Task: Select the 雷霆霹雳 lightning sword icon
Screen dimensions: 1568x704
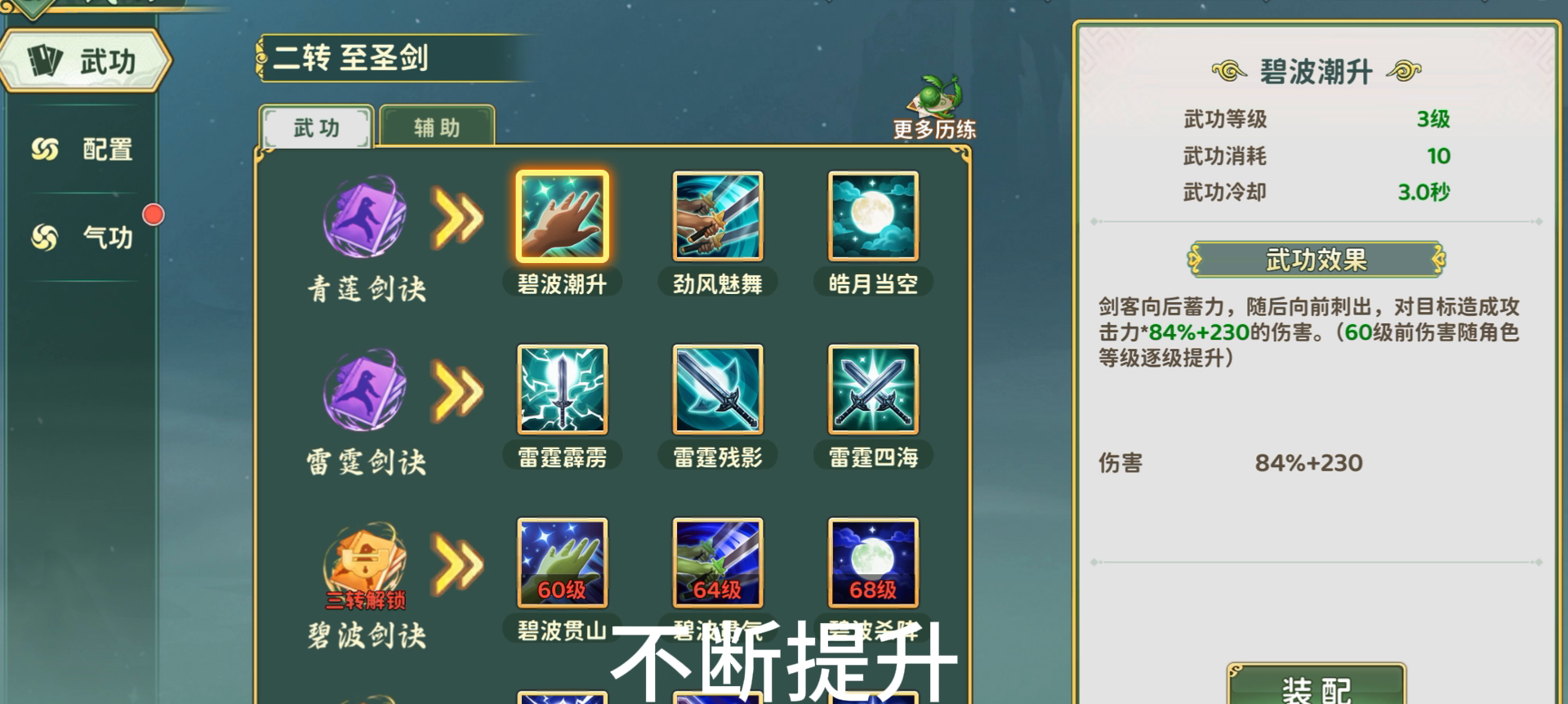Action: [x=562, y=390]
